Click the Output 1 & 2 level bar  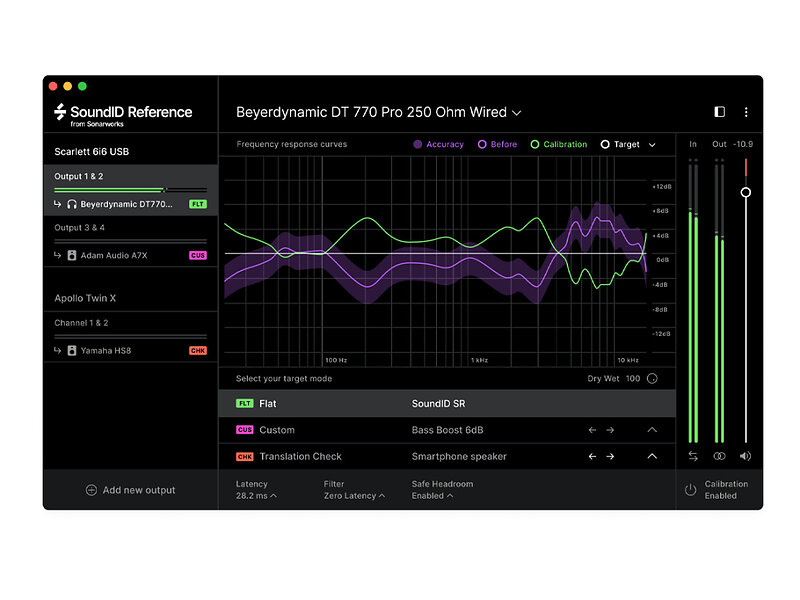131,190
